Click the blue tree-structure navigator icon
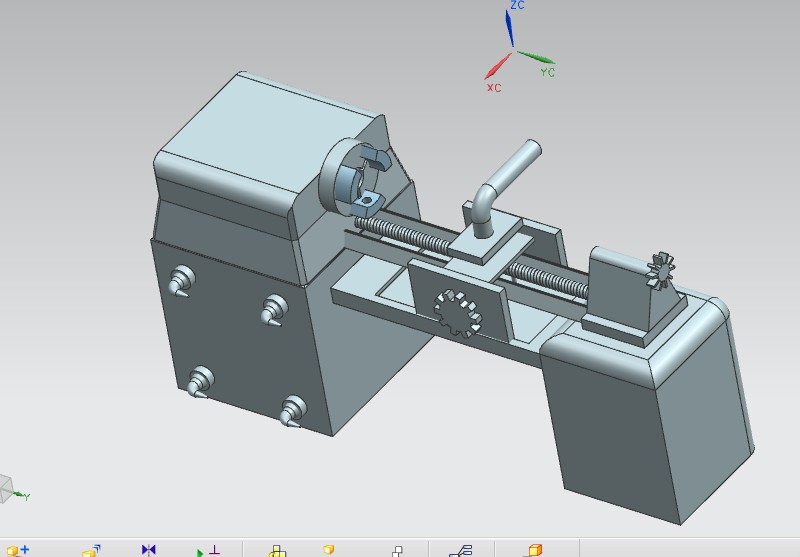Viewport: 800px width, 557px height. 460,551
